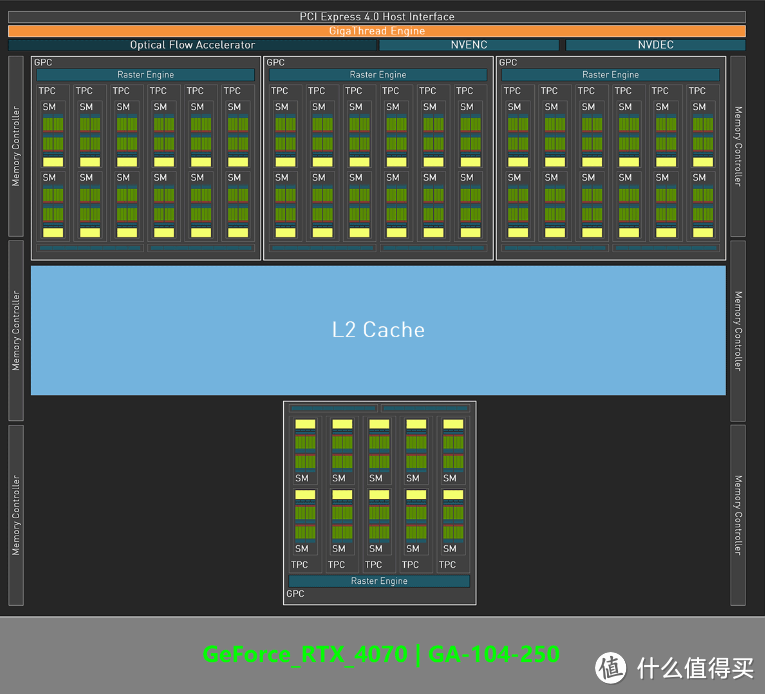
Task: Click the blue L2 Cache block
Action: coord(378,330)
